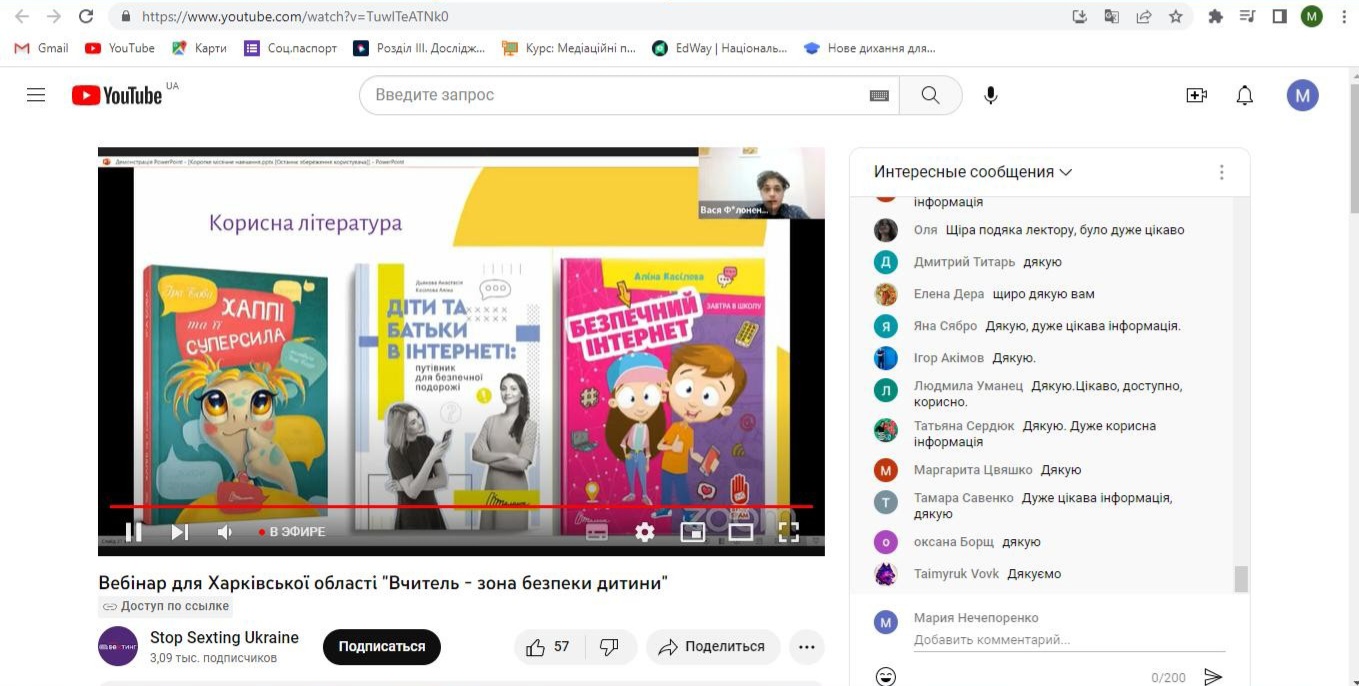This screenshot has width=1359, height=686.
Task: Toggle theater mode view
Action: pos(741,532)
